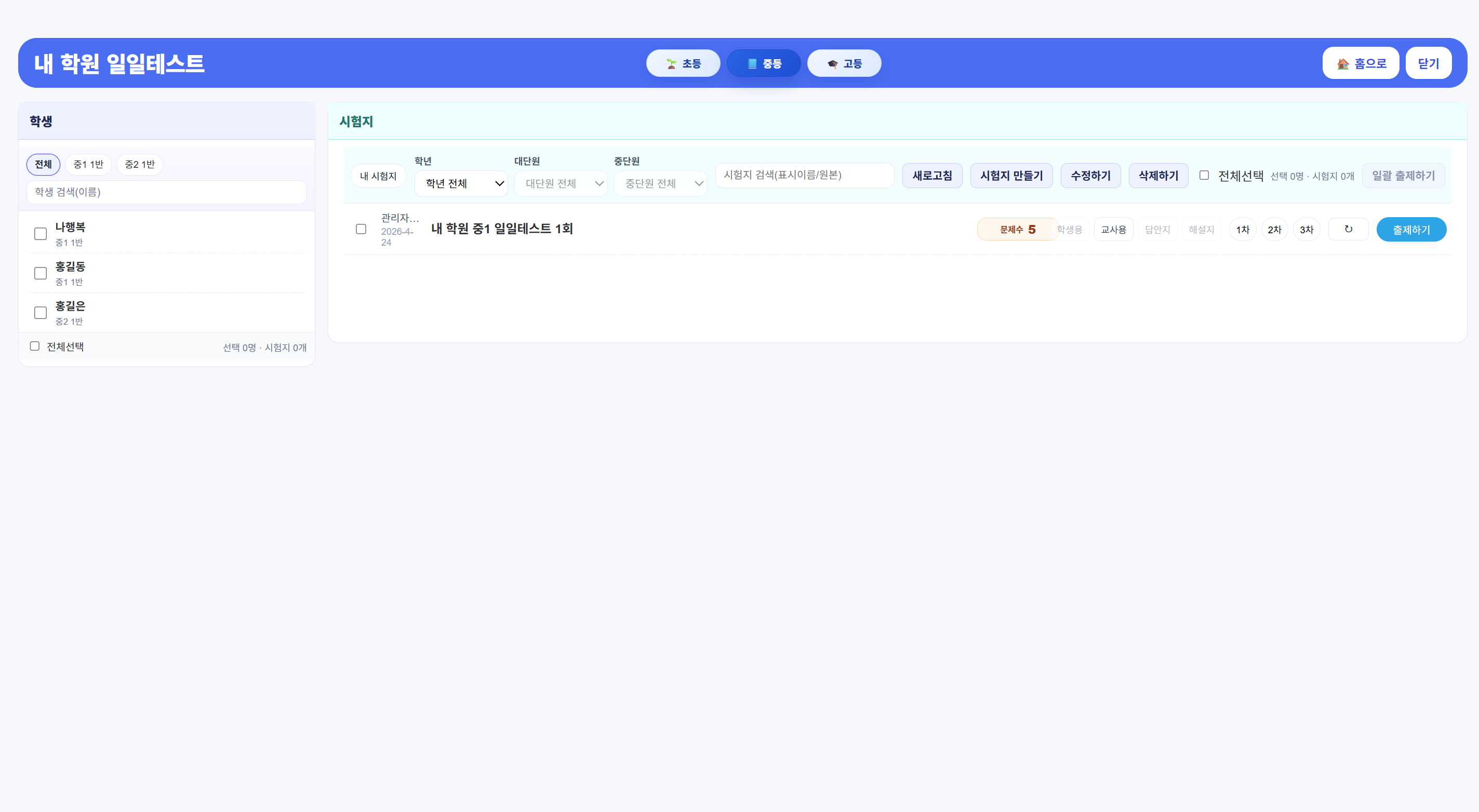Select the 3차 round button
The height and width of the screenshot is (812, 1479).
(x=1307, y=230)
